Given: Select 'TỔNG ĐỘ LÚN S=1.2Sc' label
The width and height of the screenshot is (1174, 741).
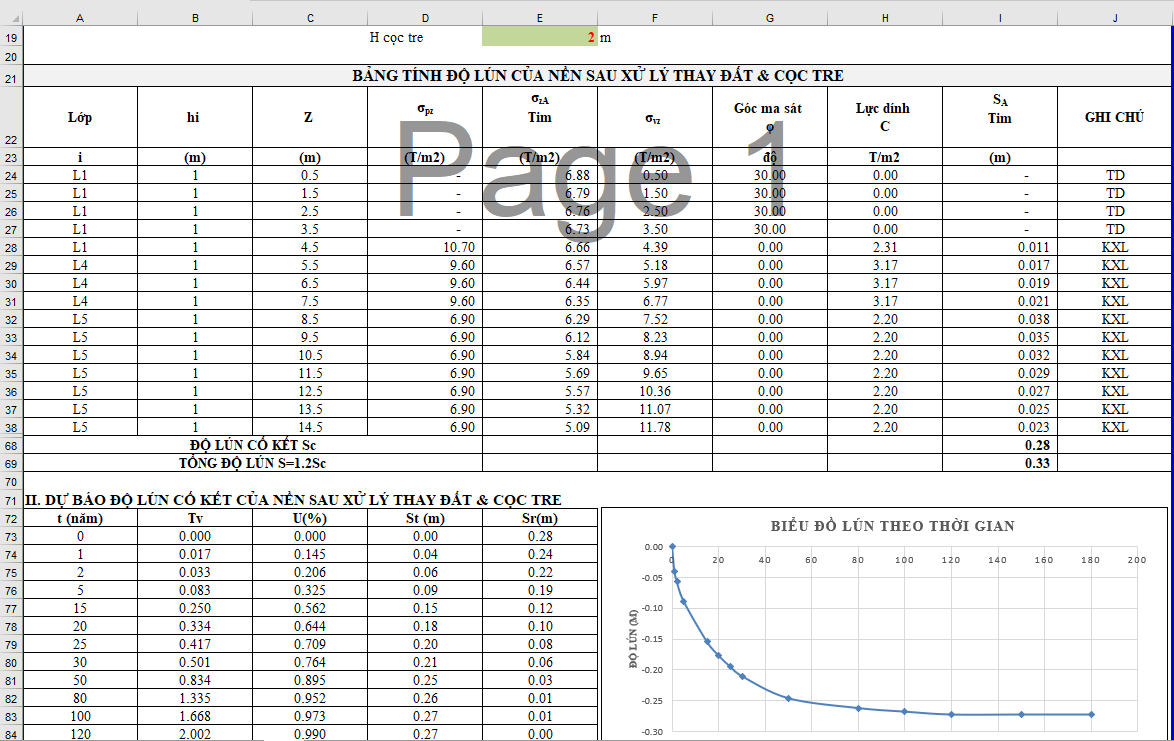Looking at the screenshot, I should 252,463.
